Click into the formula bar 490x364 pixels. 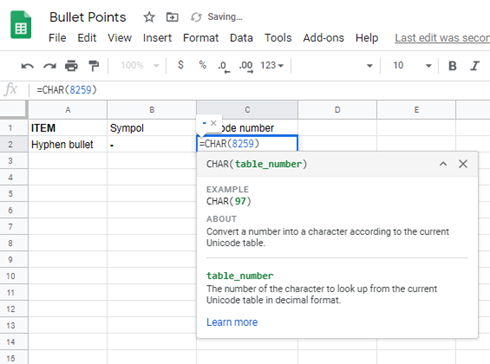point(260,90)
